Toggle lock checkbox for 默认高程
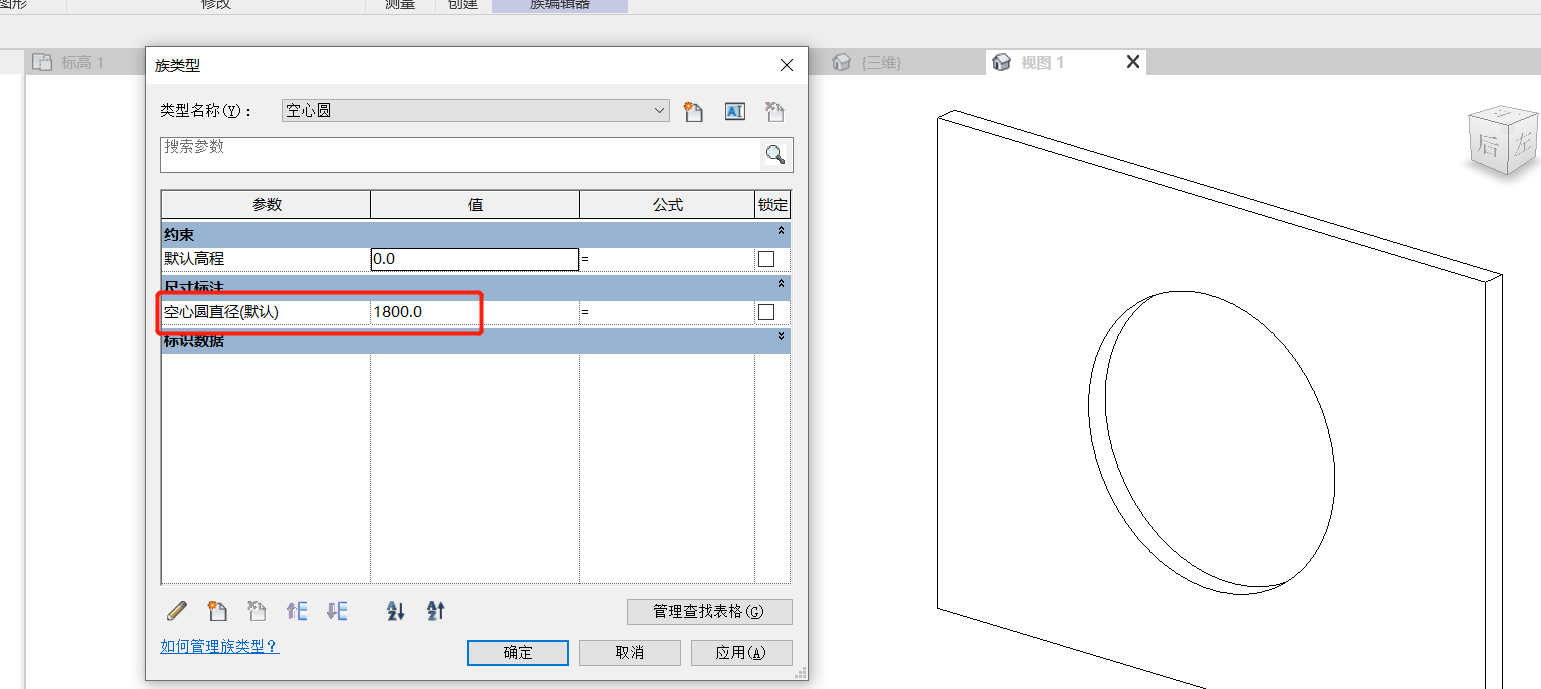Image resolution: width=1541 pixels, height=689 pixels. tap(766, 259)
